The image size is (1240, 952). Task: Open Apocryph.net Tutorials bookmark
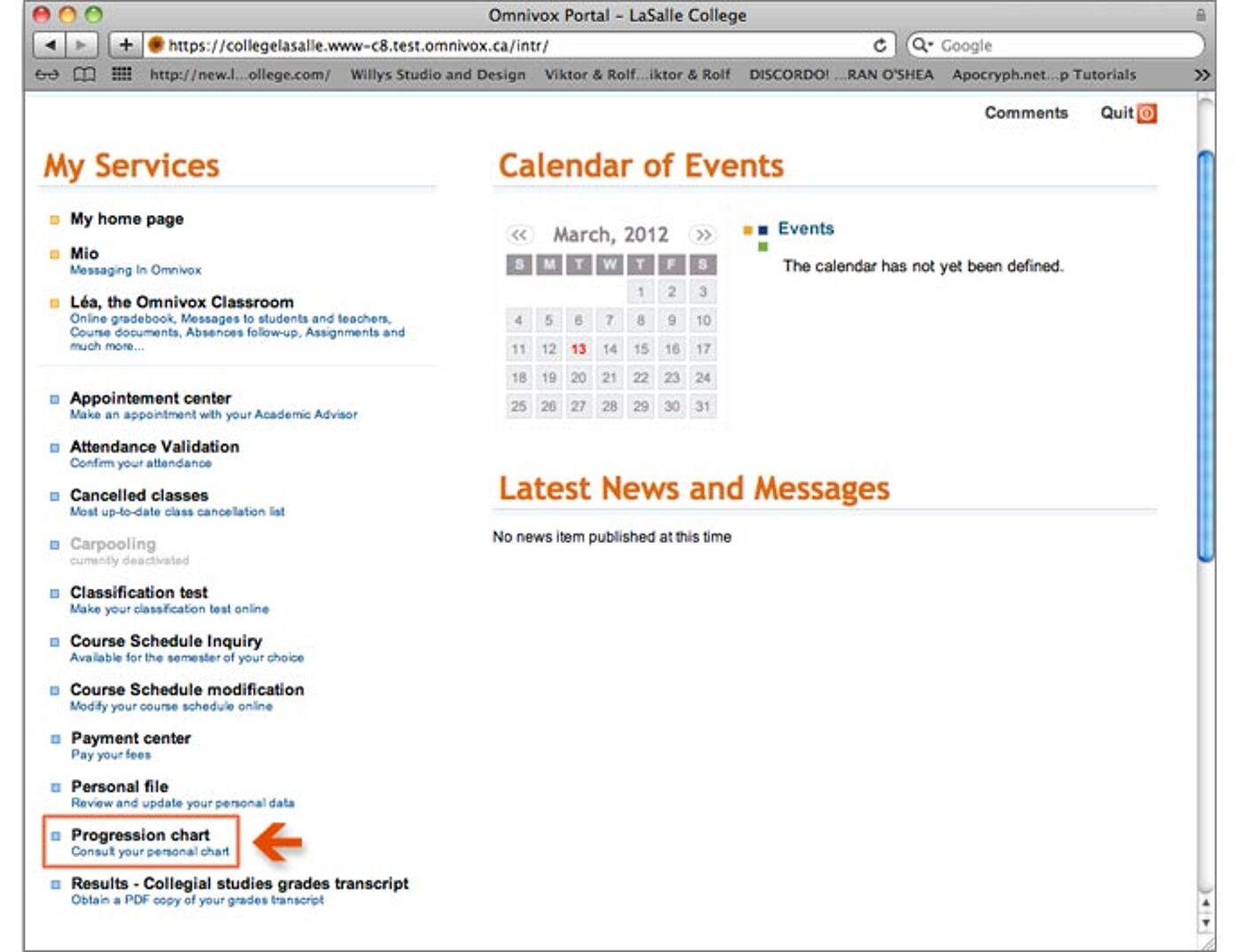click(x=1044, y=74)
